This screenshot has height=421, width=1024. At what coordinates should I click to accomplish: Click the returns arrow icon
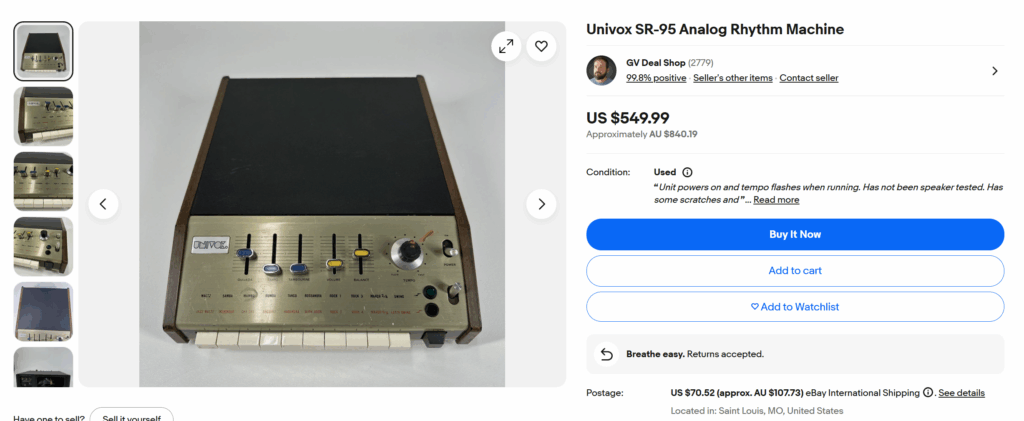[605, 354]
